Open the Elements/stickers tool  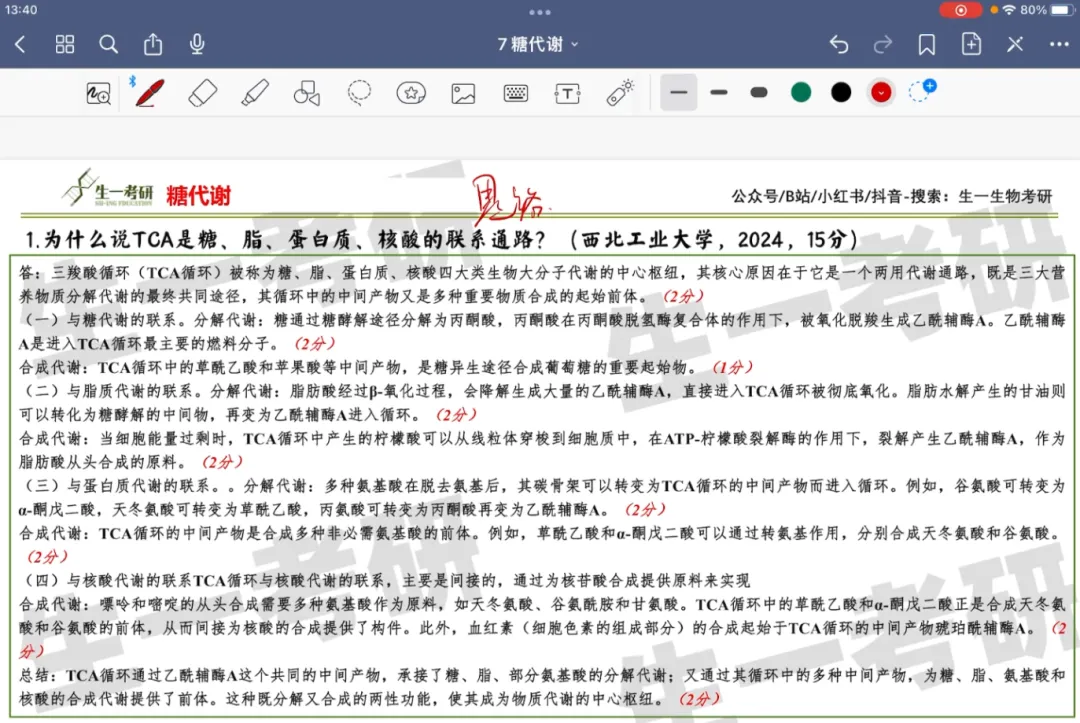411,91
